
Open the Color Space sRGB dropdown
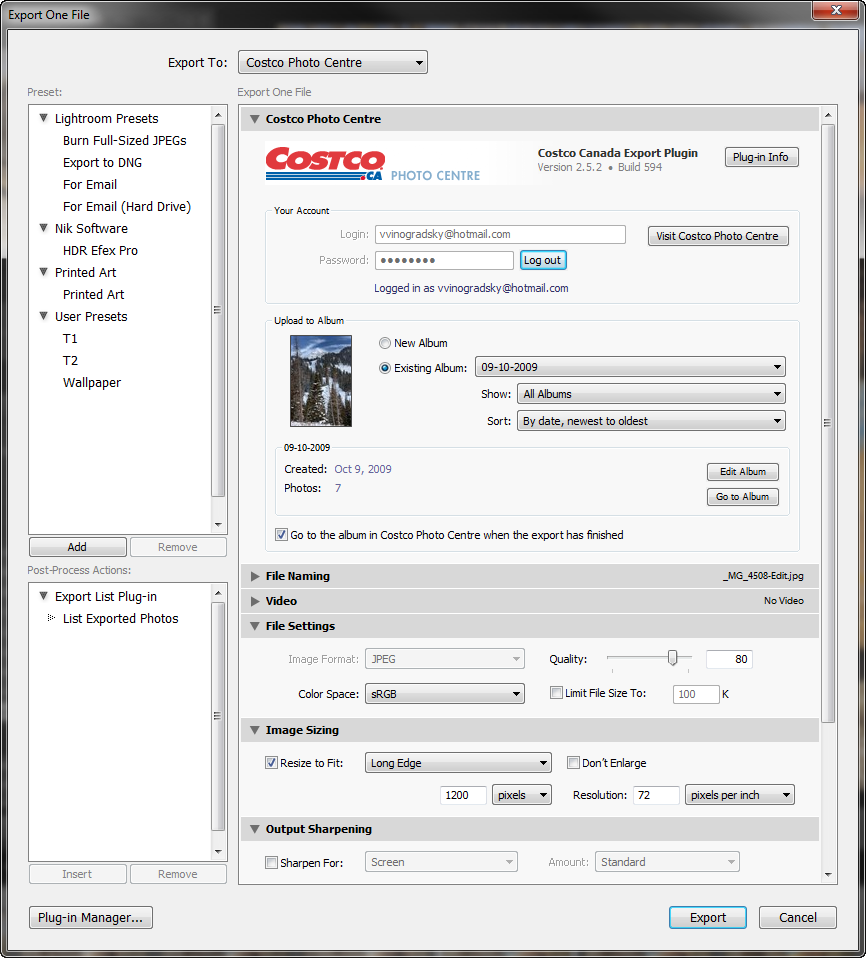(445, 694)
